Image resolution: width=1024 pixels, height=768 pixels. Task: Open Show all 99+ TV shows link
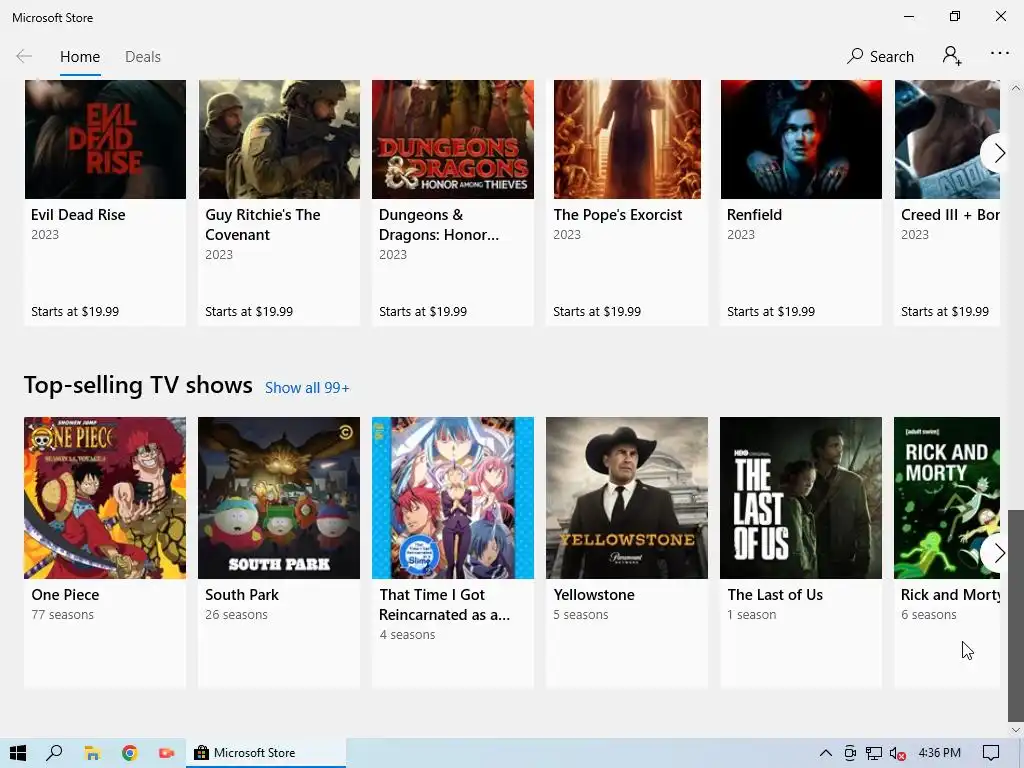pos(307,388)
